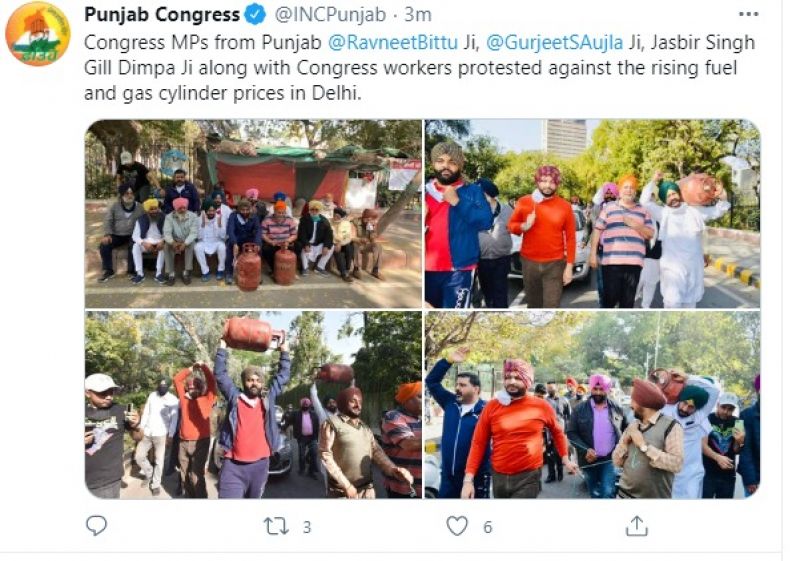Click the page's right edge scrollbar area
The height and width of the screenshot is (561, 800).
pos(790,280)
